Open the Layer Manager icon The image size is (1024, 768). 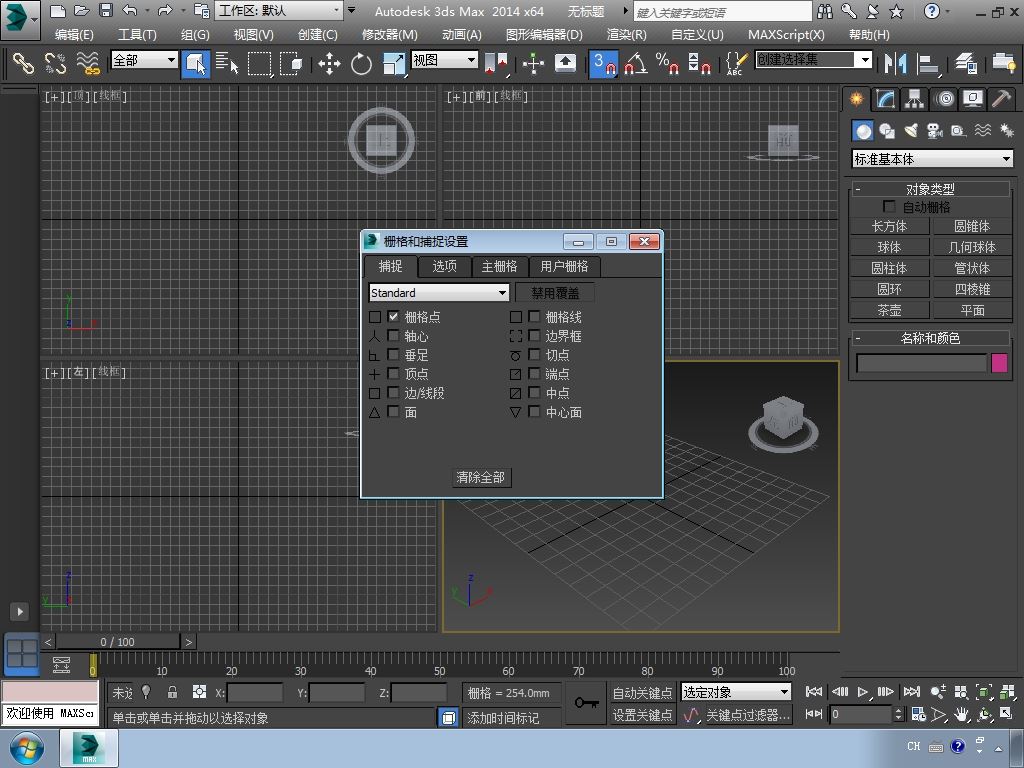pyautogui.click(x=966, y=63)
